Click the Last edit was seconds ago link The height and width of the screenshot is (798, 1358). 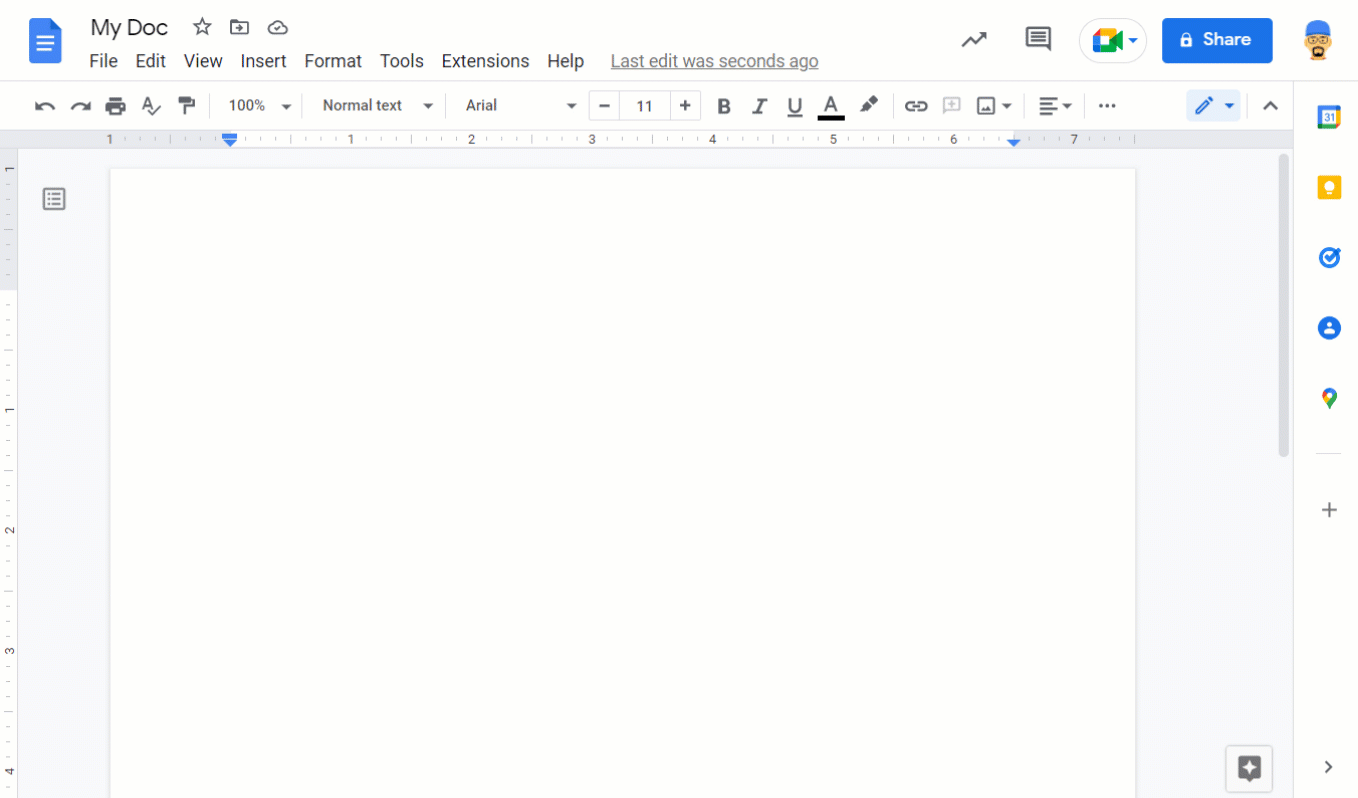pyautogui.click(x=714, y=61)
